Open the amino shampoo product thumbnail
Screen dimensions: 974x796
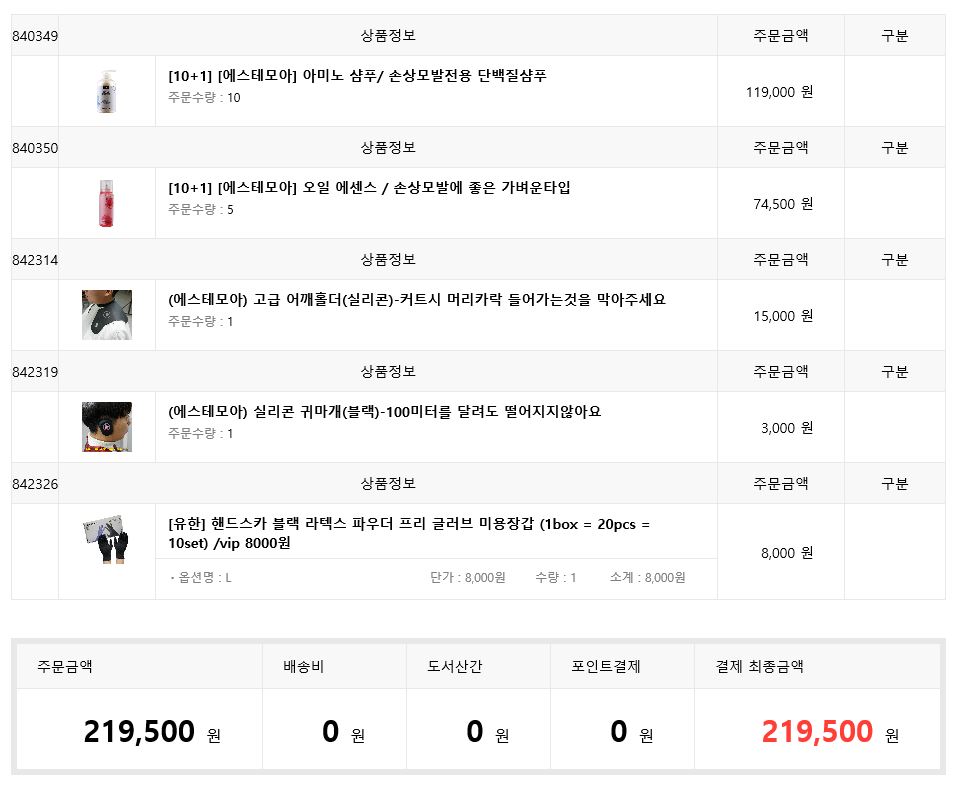pos(107,91)
